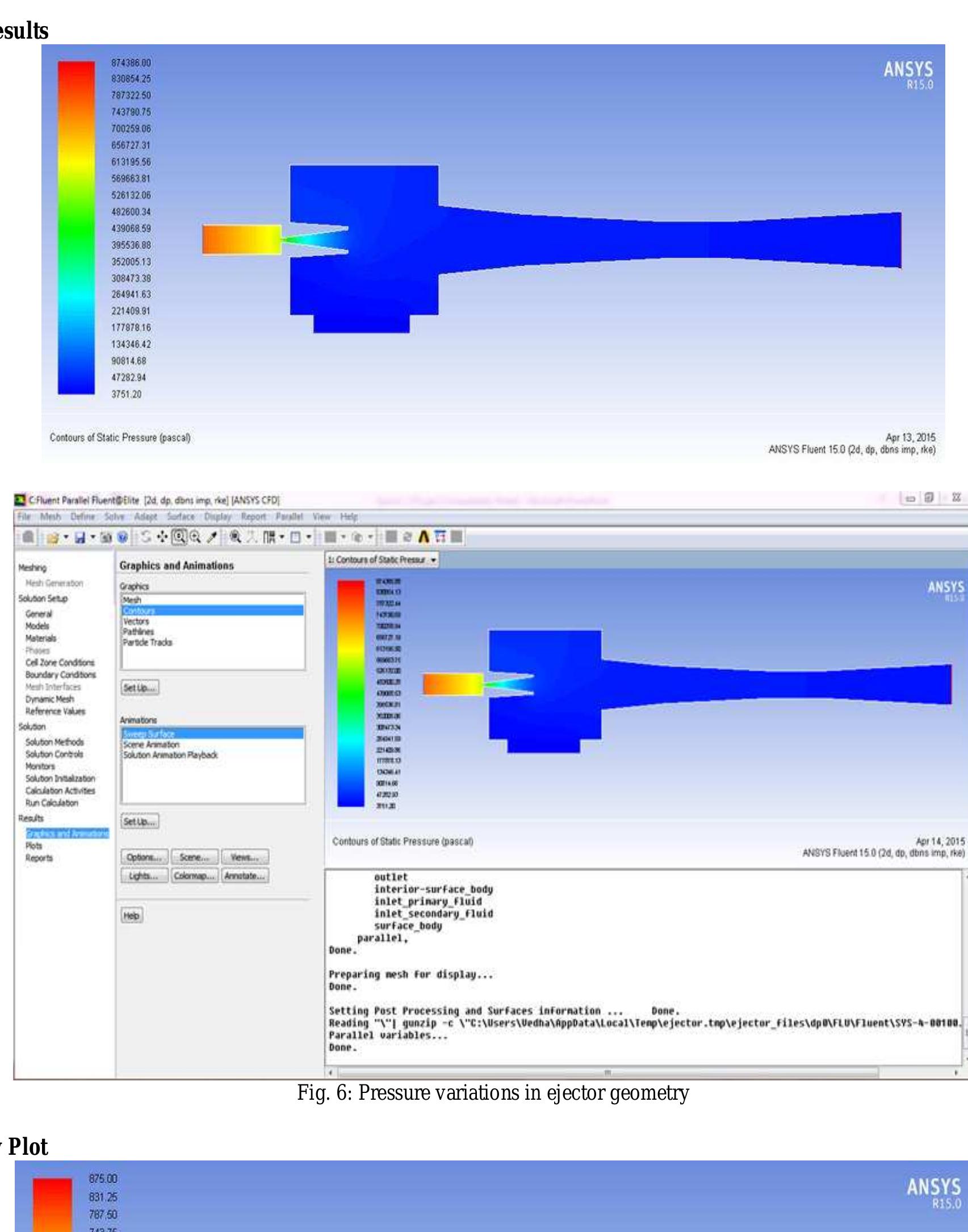Open the Surface menu
Screen dimensions: 968x1232
tap(180, 517)
